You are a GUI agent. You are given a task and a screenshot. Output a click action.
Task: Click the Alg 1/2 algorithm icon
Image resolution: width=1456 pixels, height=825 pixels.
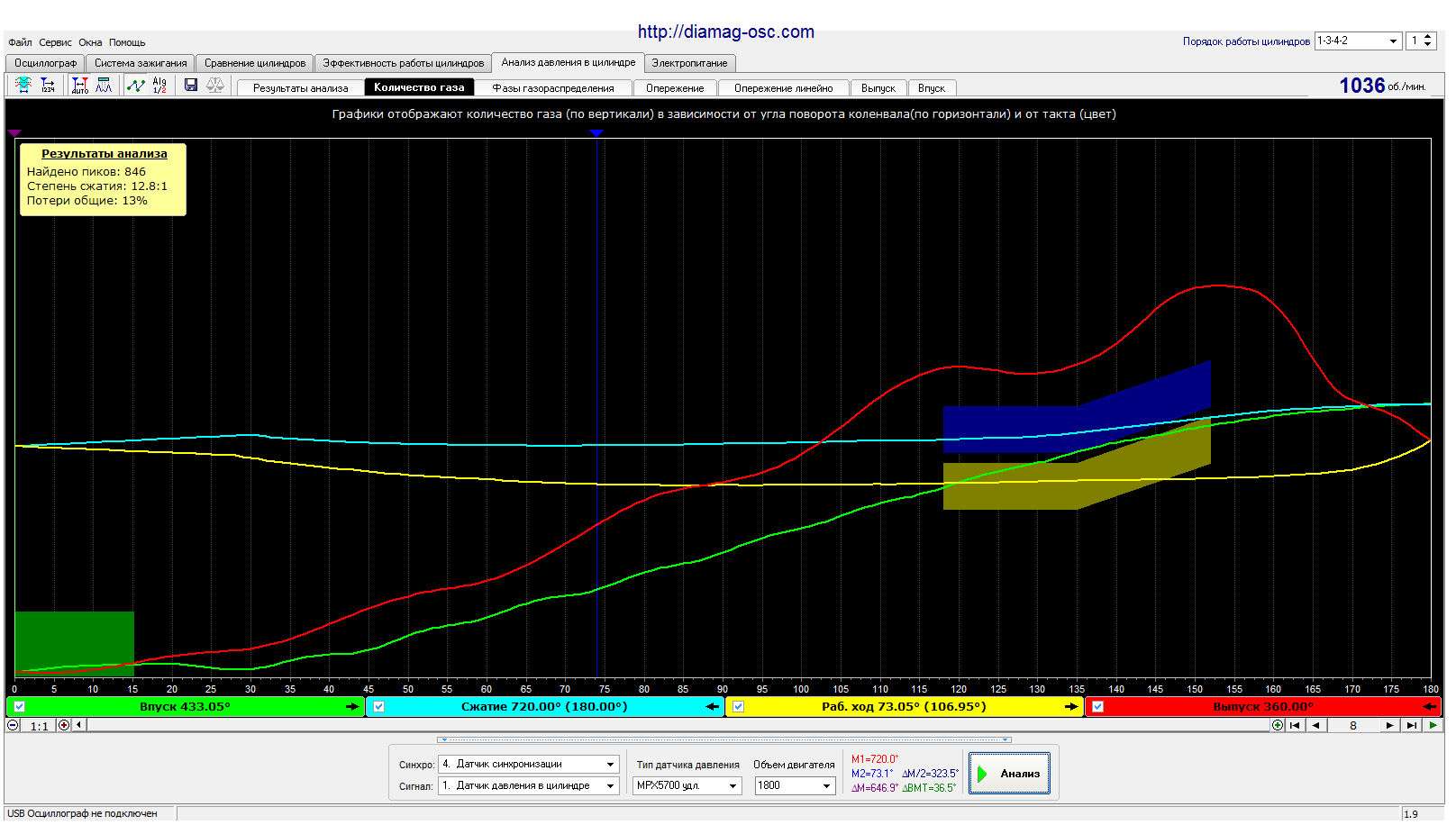[x=159, y=85]
